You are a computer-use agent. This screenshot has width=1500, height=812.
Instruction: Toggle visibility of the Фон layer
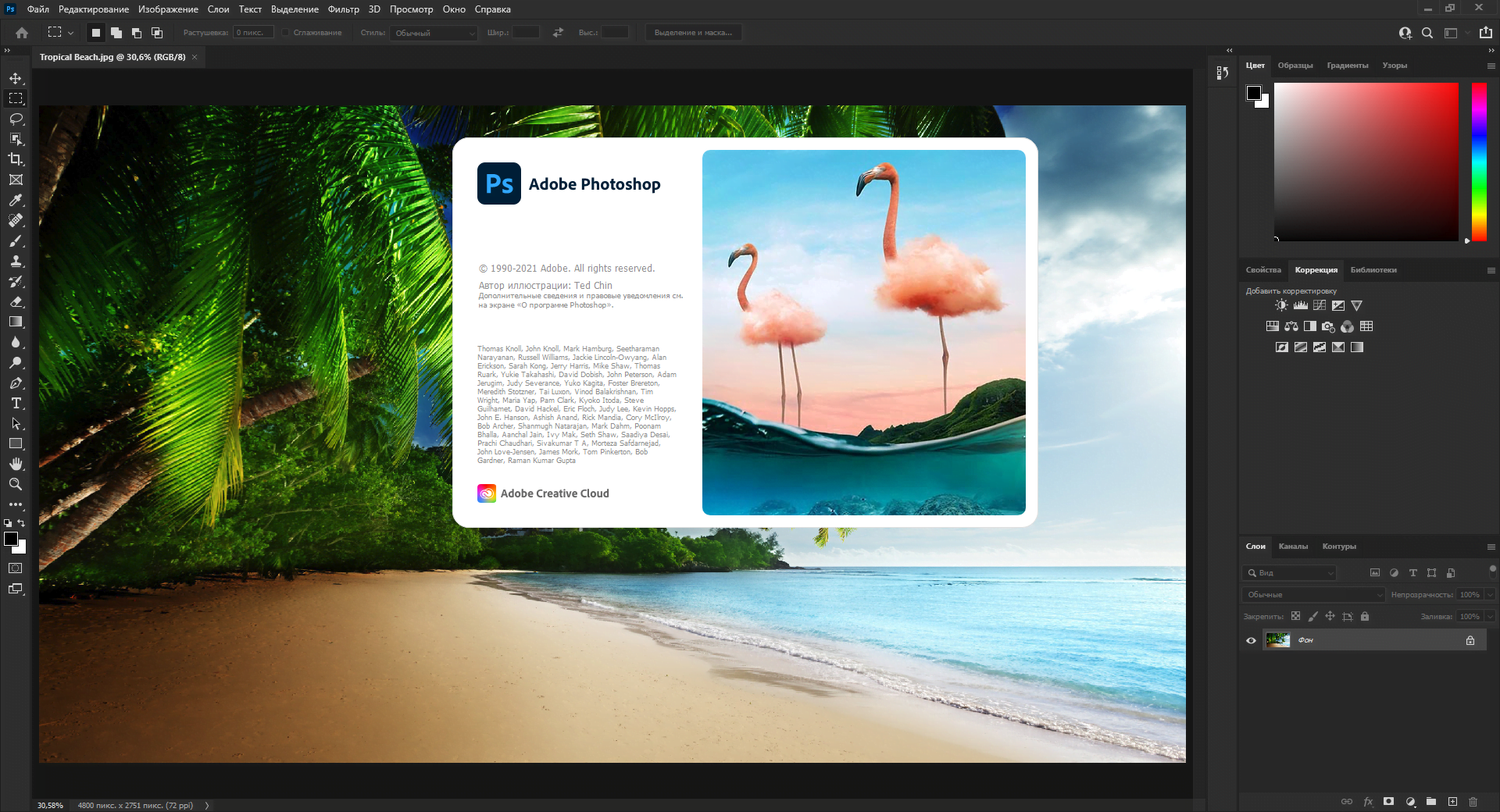pos(1251,640)
